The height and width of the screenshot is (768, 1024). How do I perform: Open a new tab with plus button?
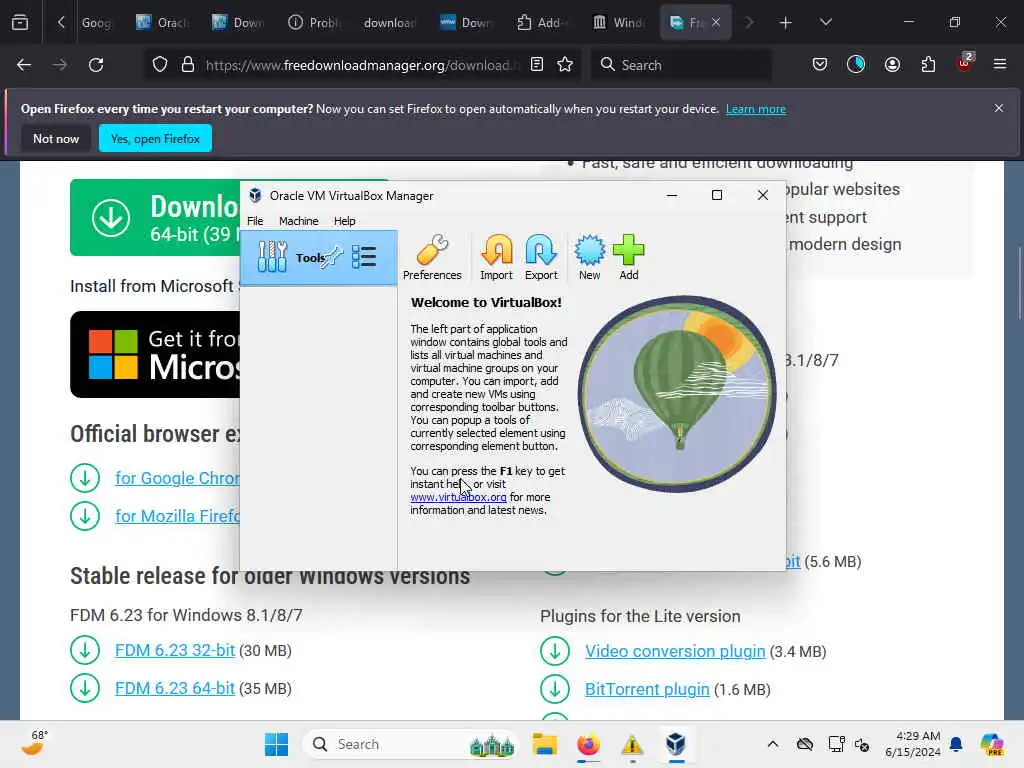tap(786, 23)
